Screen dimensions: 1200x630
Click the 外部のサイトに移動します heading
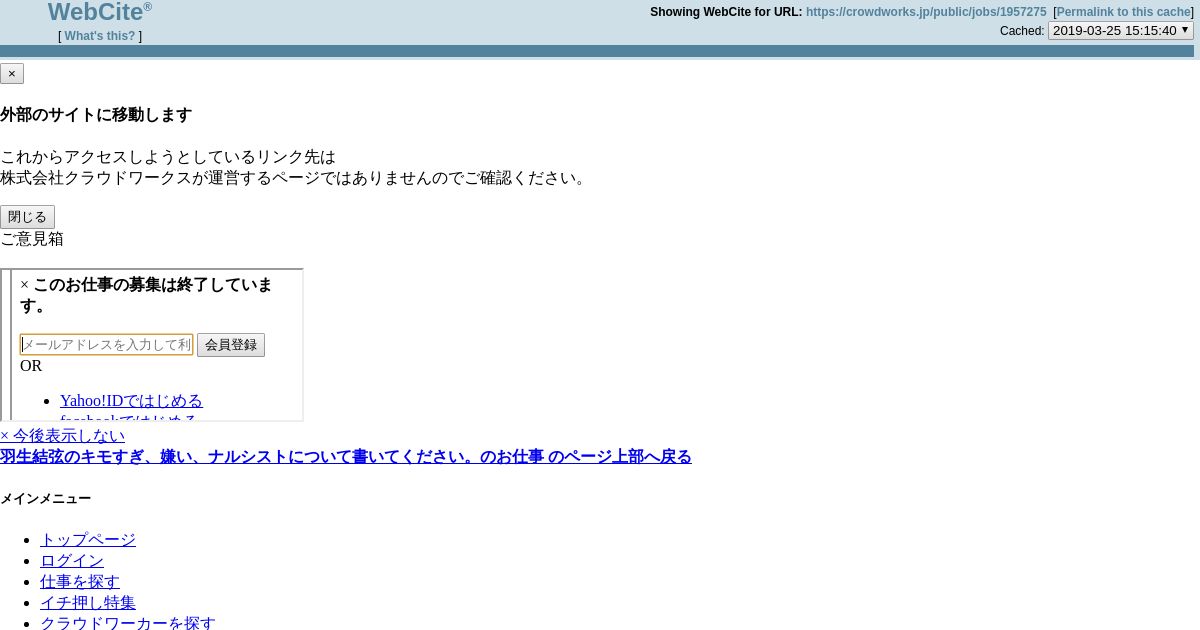(x=96, y=115)
